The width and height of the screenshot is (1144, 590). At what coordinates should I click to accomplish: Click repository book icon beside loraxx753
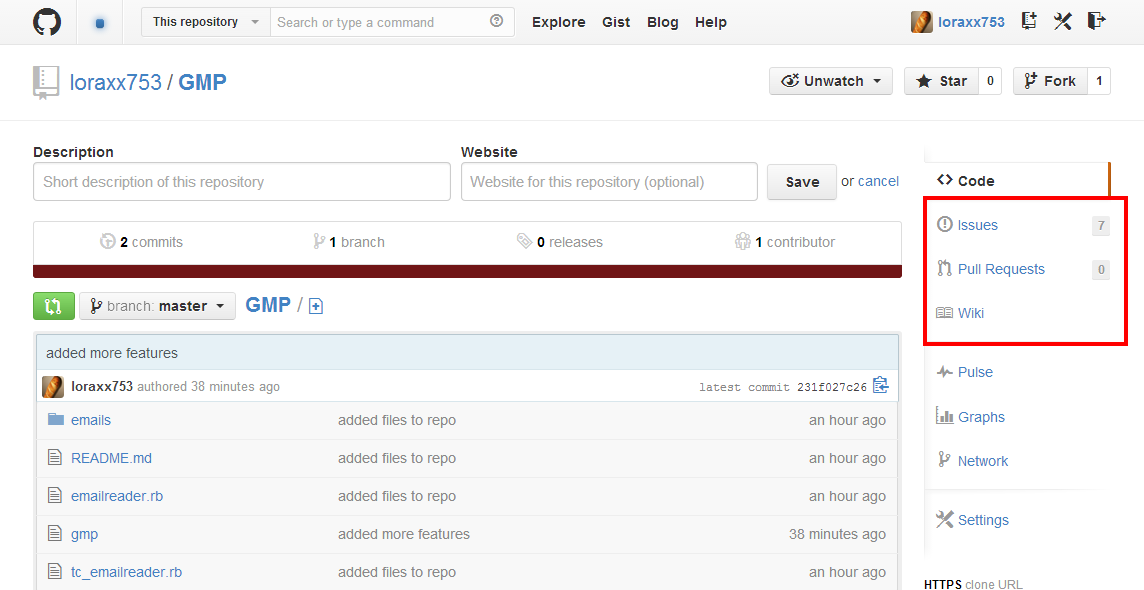45,82
